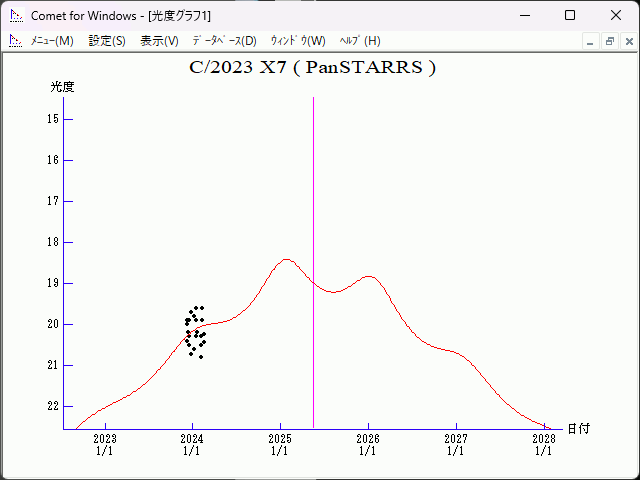Maximize the Comet for Windows window
The image size is (640, 480).
(x=570, y=16)
